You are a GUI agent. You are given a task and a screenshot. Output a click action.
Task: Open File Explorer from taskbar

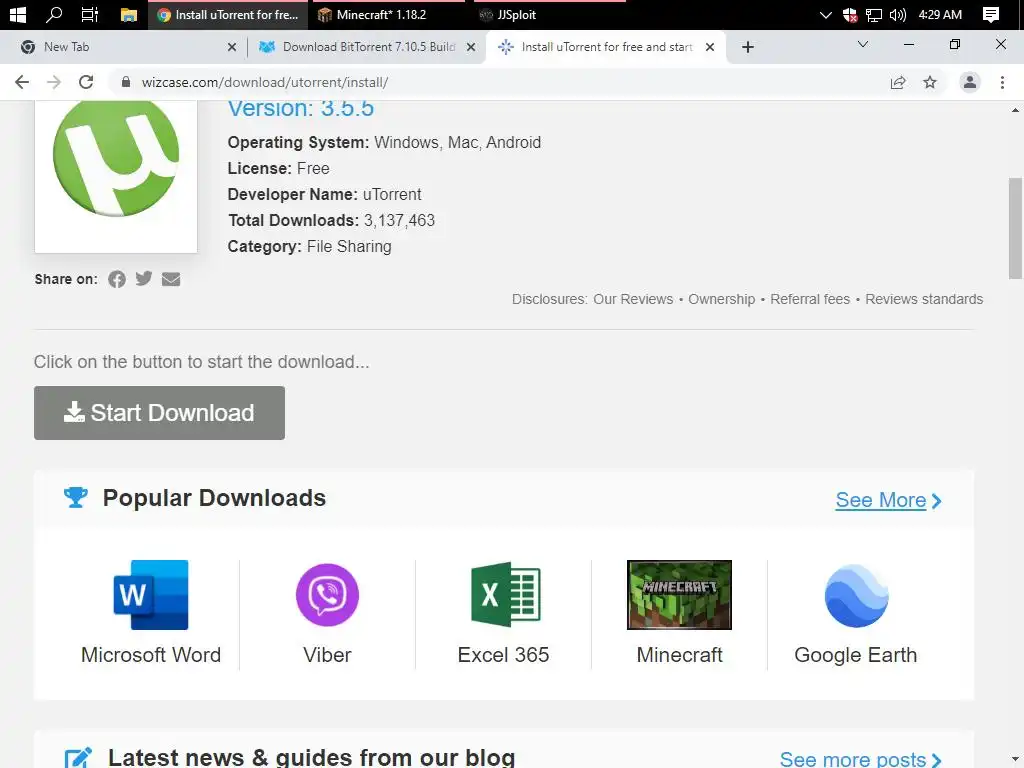click(x=129, y=15)
